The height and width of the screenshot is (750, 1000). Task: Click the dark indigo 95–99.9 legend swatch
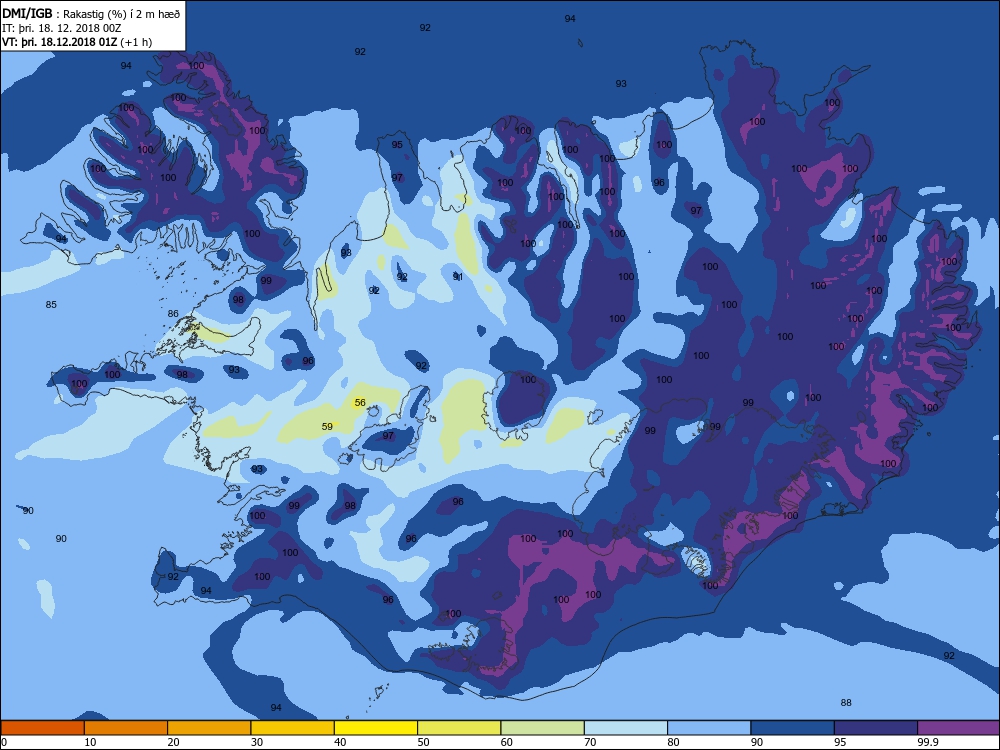pyautogui.click(x=876, y=728)
